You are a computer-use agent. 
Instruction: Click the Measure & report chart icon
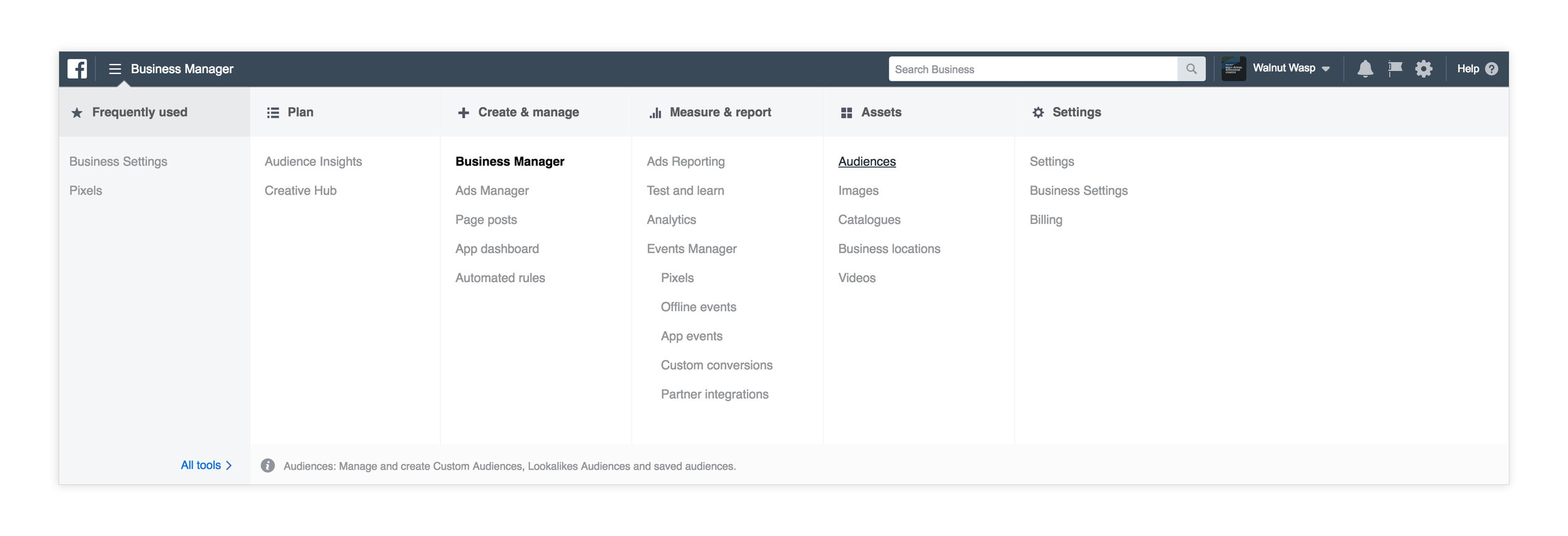coord(655,113)
